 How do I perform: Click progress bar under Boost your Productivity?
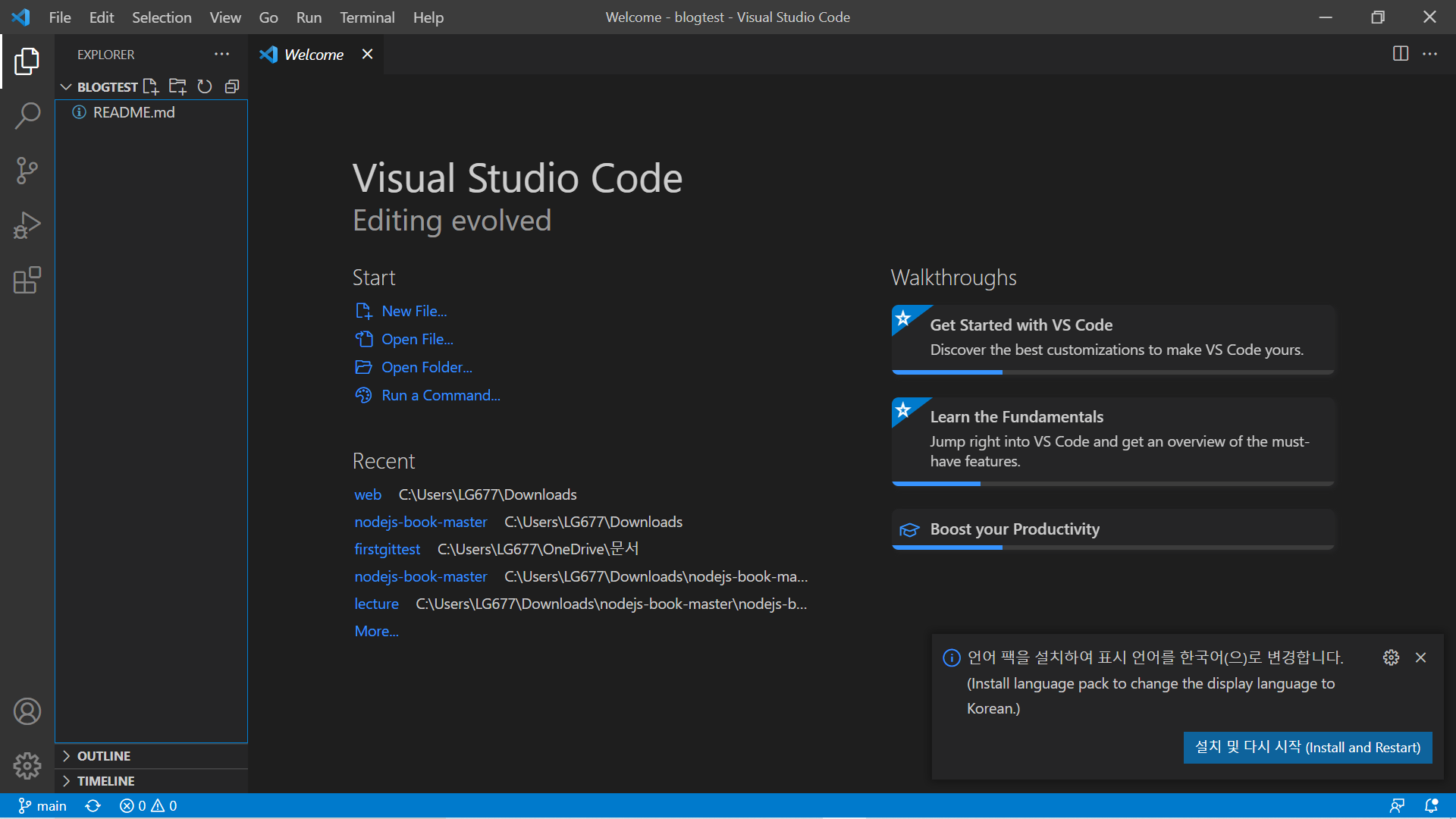click(1112, 547)
